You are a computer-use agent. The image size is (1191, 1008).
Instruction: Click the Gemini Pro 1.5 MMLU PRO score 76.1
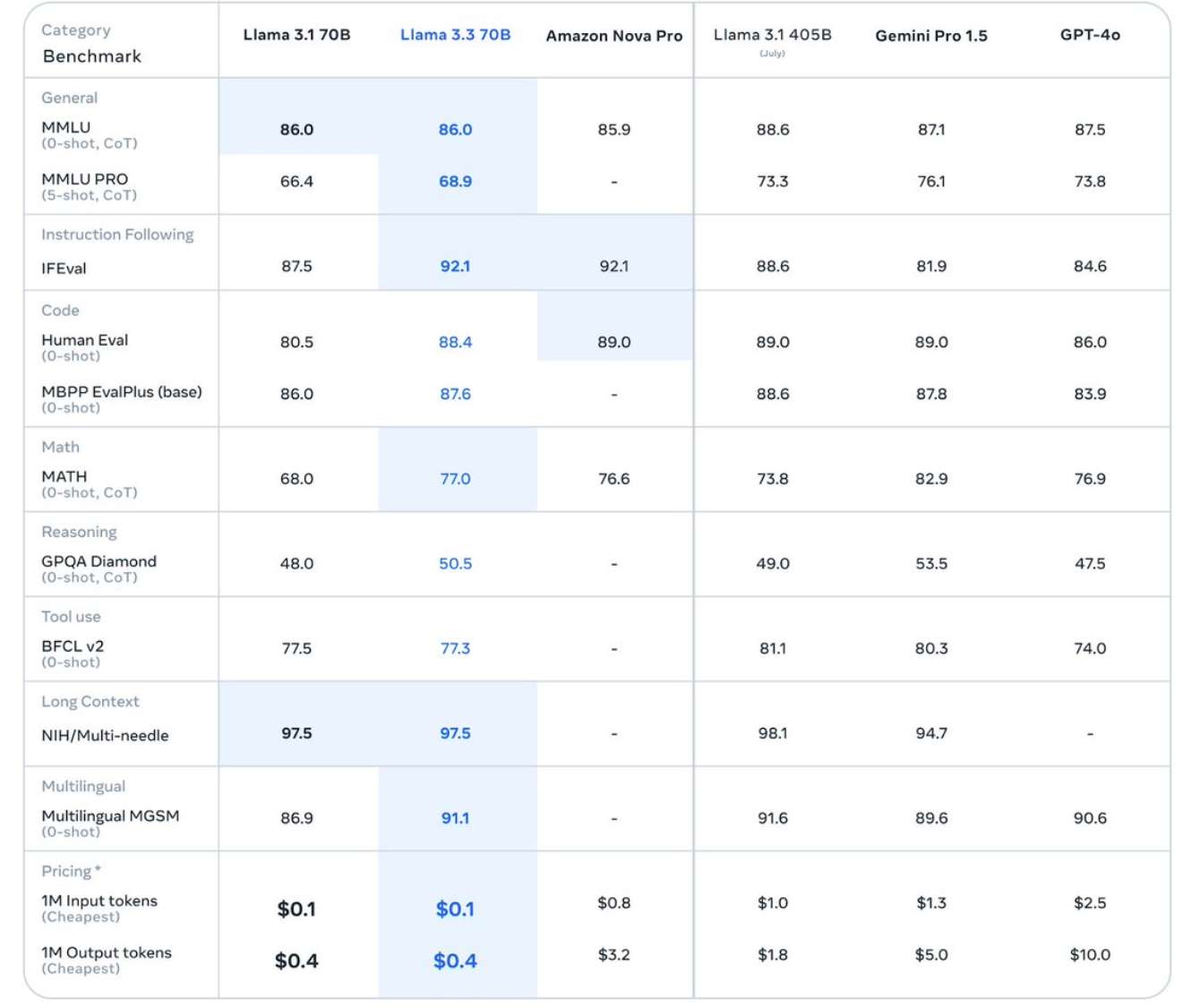click(931, 182)
